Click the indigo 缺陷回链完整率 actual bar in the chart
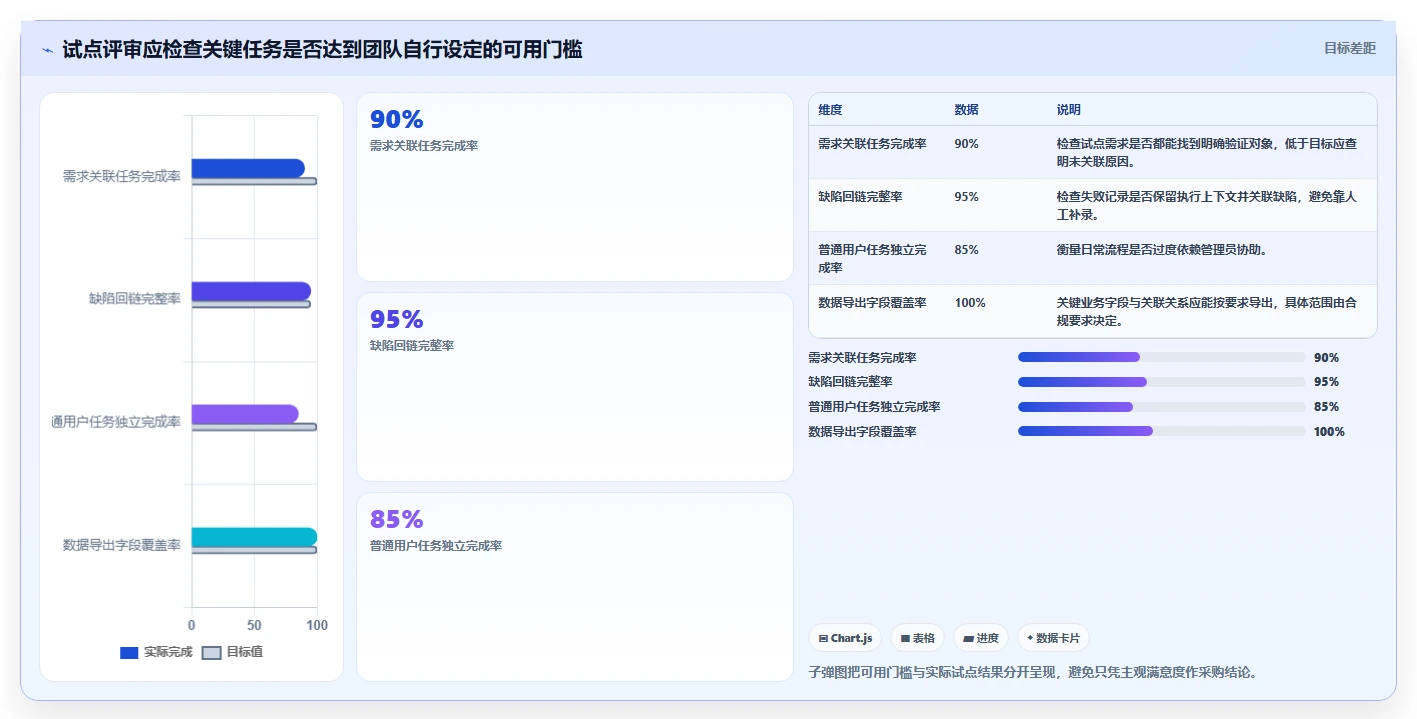The width and height of the screenshot is (1417, 719). pyautogui.click(x=251, y=291)
